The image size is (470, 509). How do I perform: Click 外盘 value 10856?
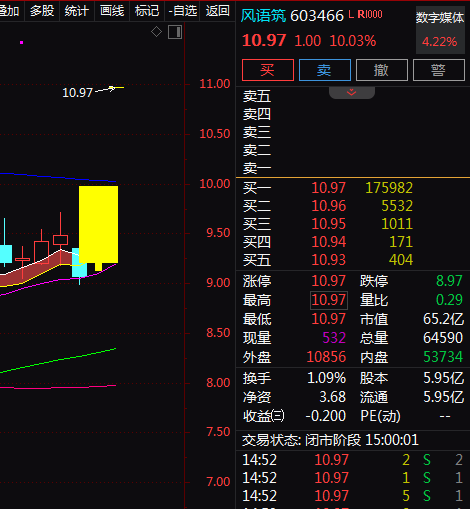[326, 357]
